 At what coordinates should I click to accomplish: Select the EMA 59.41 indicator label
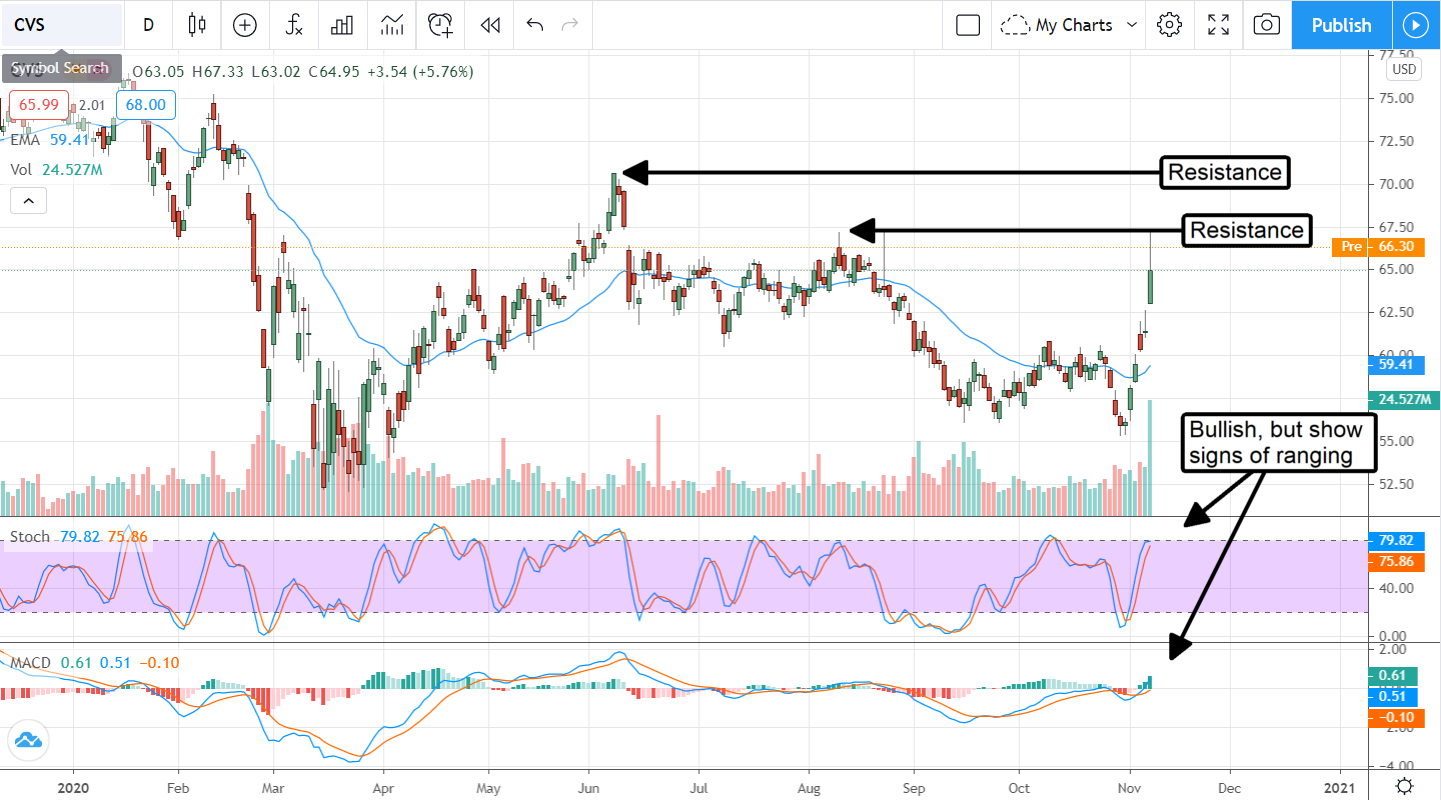coord(49,140)
